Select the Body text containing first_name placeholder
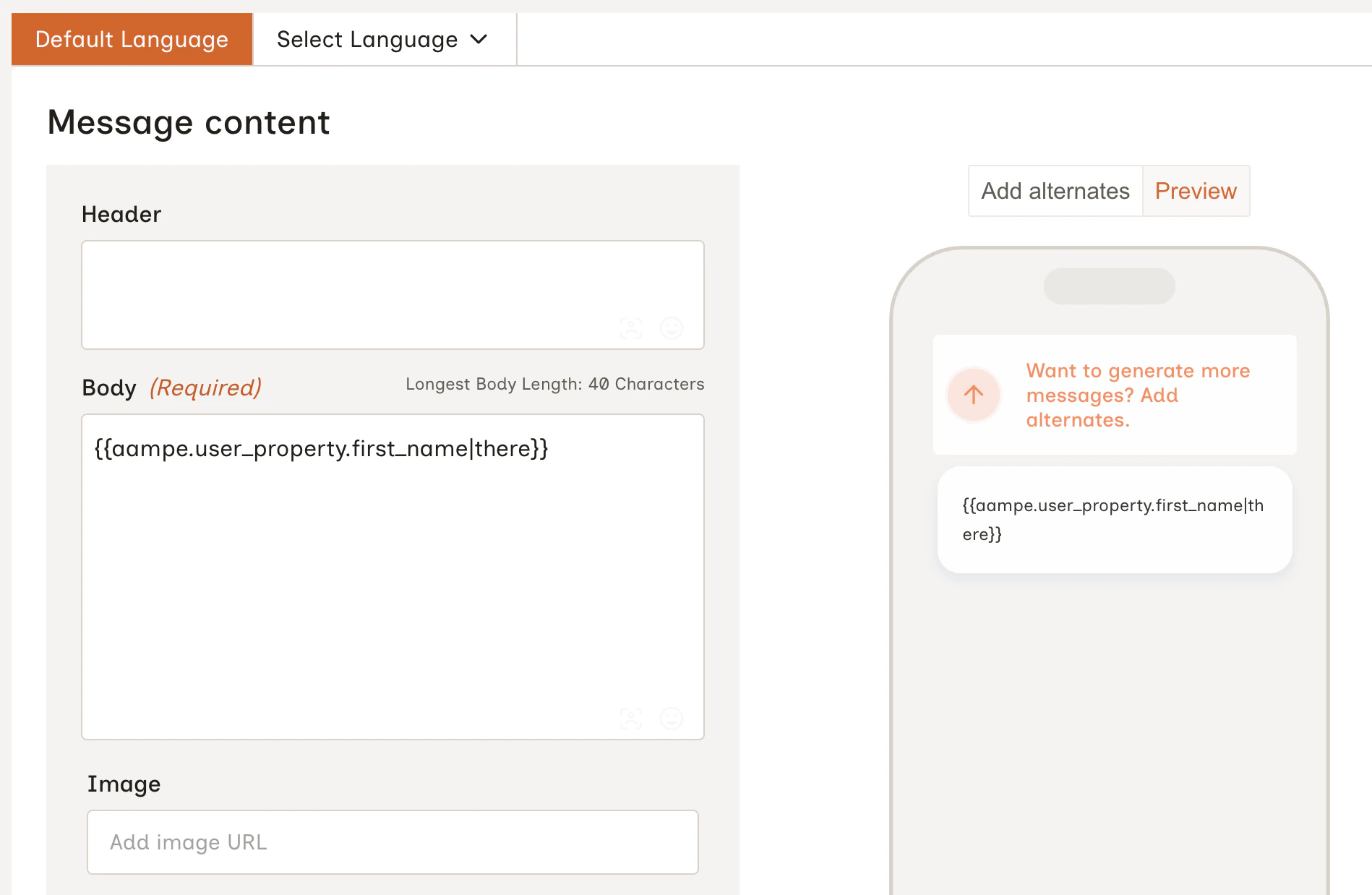1372x895 pixels. click(320, 448)
